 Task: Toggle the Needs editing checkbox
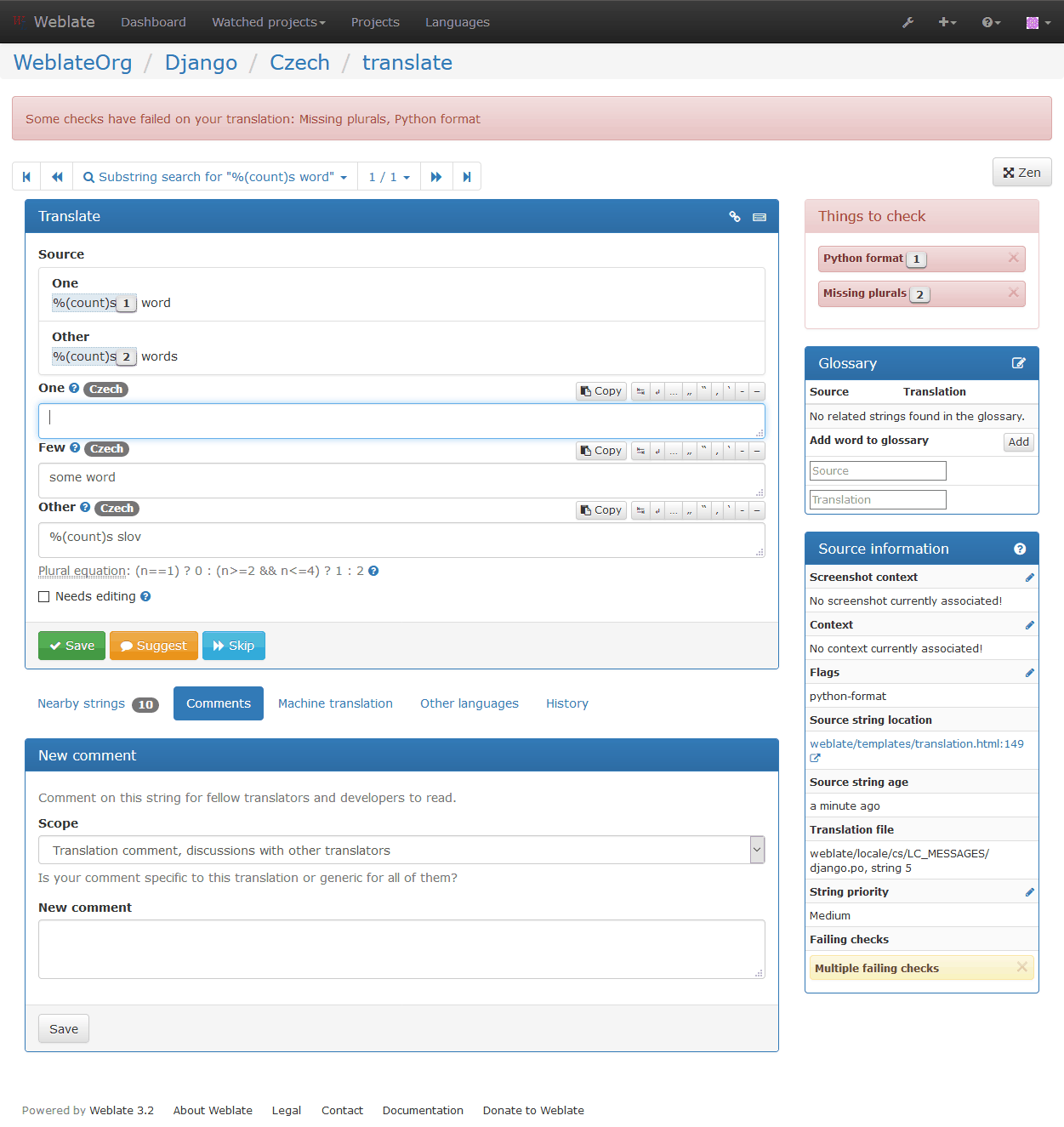coord(44,596)
